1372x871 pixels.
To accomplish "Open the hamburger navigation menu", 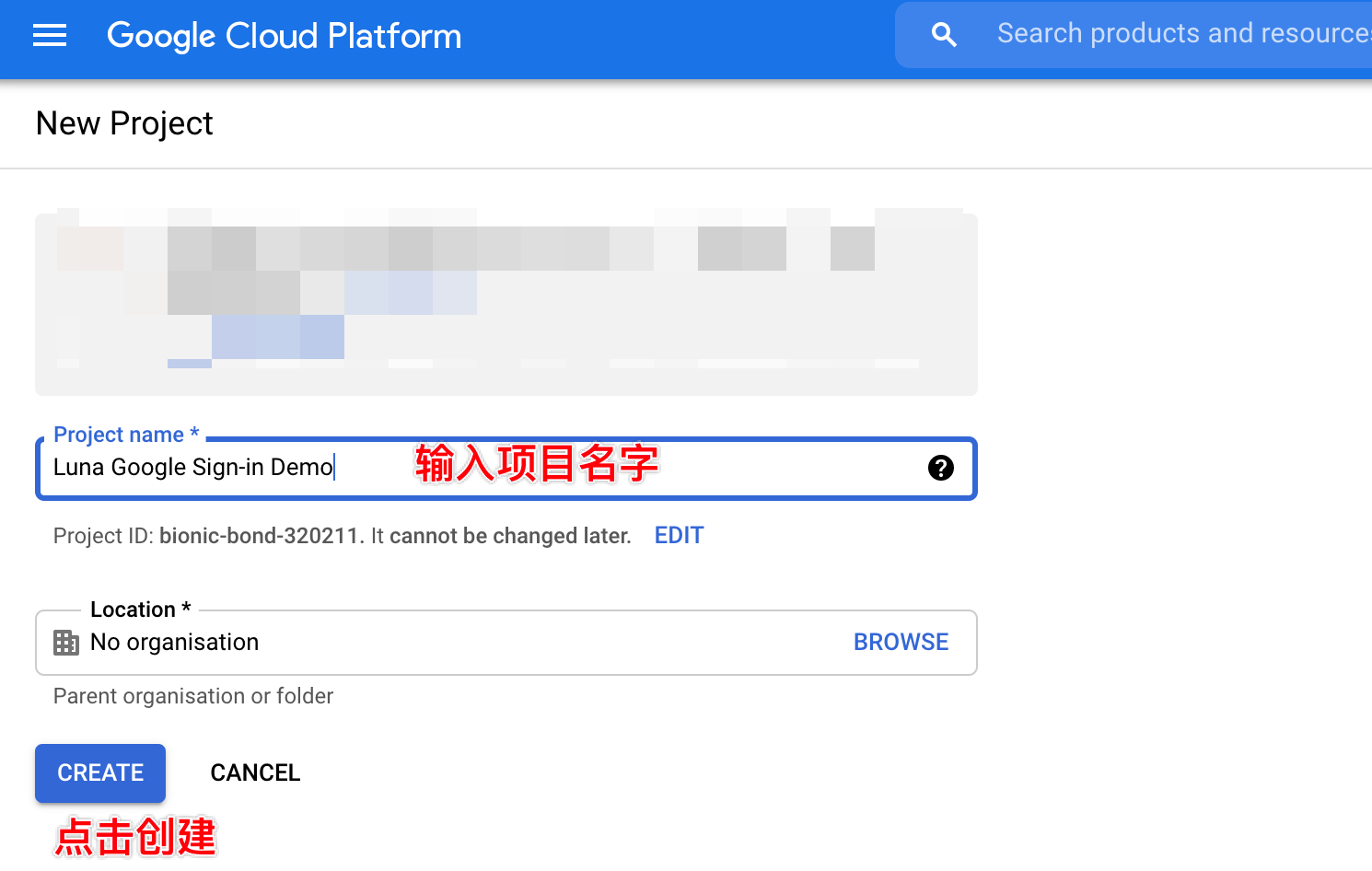I will (x=50, y=36).
